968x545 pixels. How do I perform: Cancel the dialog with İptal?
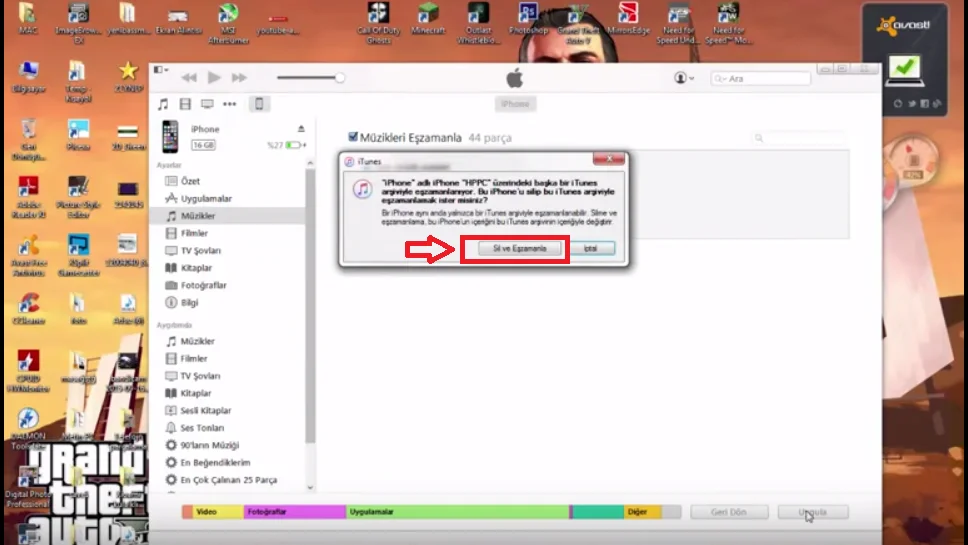590,248
